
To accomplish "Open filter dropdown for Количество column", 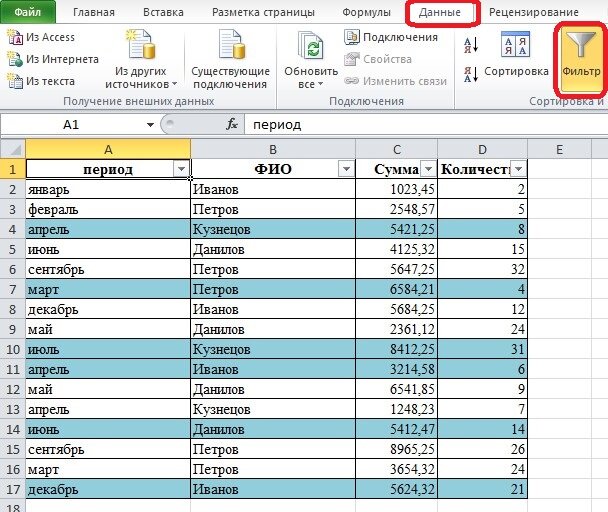I will tap(518, 170).
